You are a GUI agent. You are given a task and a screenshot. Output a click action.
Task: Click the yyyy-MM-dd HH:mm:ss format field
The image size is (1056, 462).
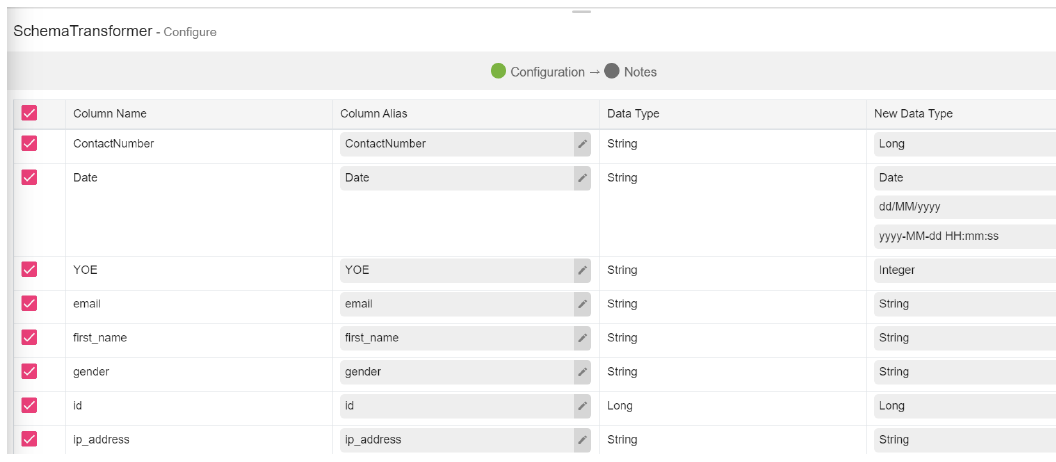pos(964,237)
